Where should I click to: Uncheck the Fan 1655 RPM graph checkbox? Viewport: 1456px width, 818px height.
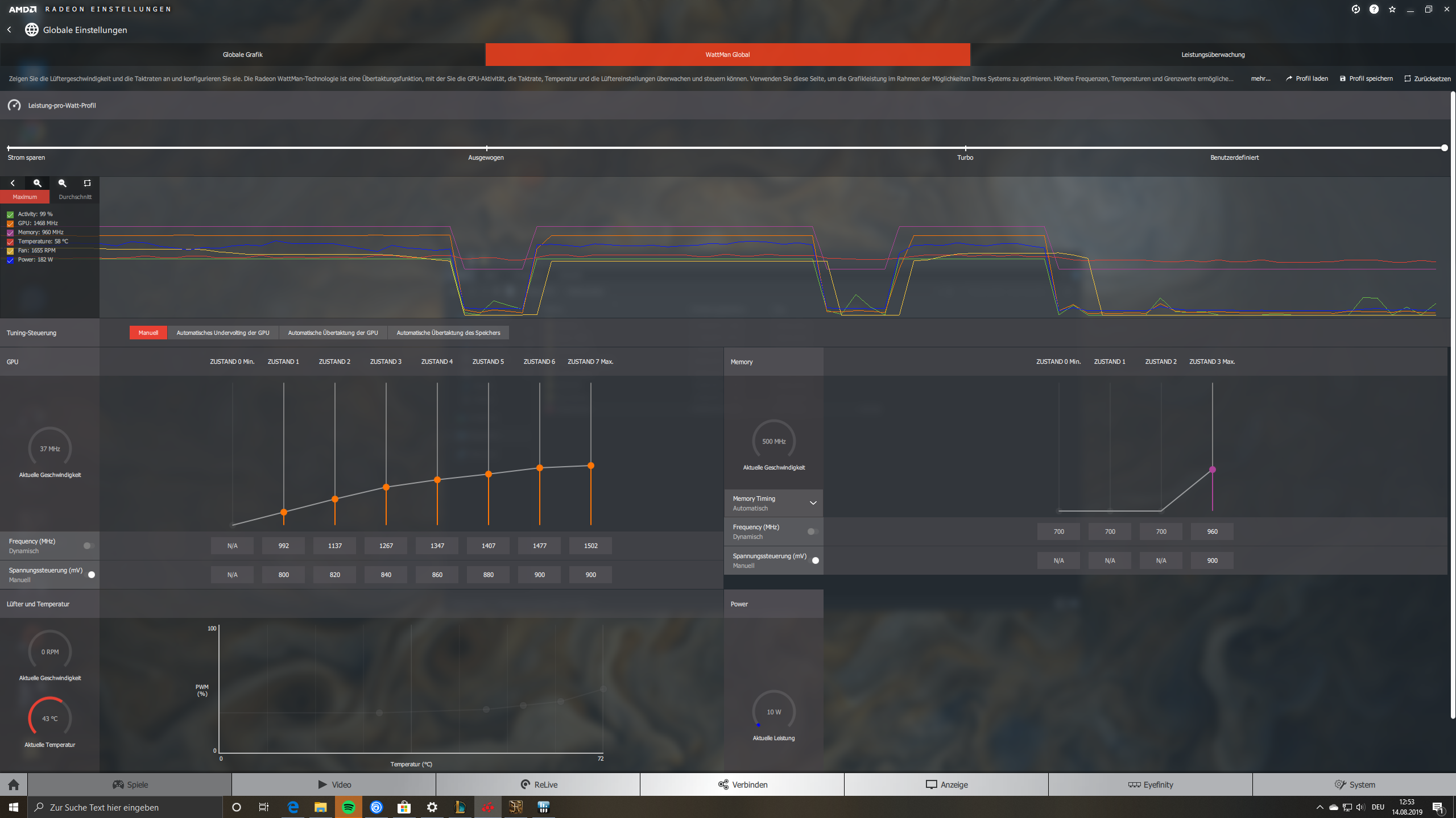(x=10, y=251)
